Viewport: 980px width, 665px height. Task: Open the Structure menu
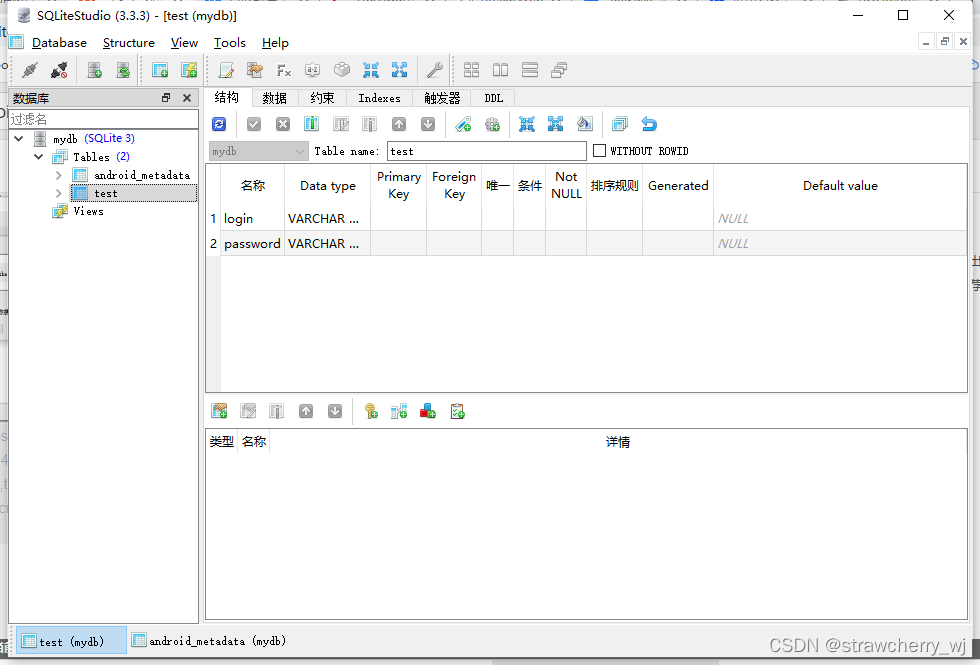coord(129,42)
